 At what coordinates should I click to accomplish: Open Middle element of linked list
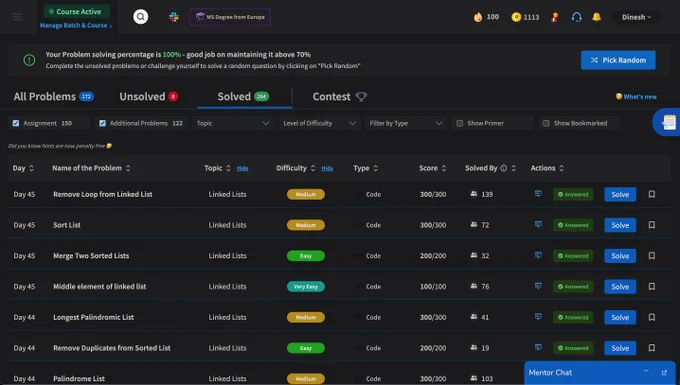(99, 287)
